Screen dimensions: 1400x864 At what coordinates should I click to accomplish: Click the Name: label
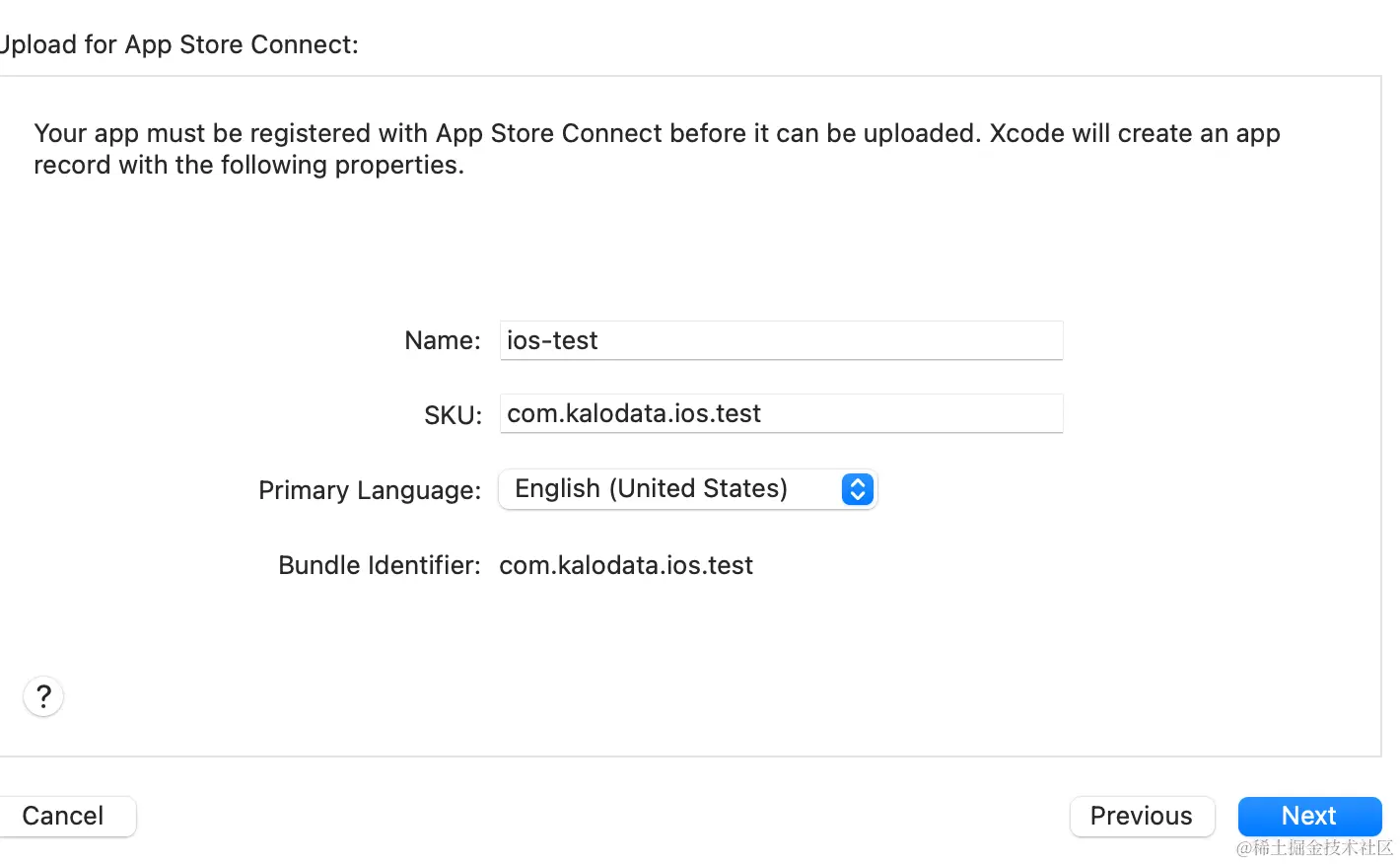[x=443, y=341]
